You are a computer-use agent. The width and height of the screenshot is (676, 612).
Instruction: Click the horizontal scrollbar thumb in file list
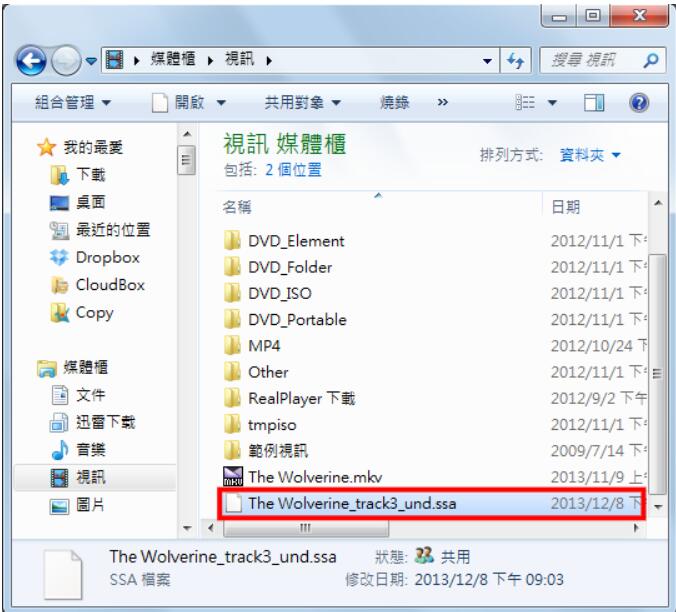pyautogui.click(x=306, y=528)
